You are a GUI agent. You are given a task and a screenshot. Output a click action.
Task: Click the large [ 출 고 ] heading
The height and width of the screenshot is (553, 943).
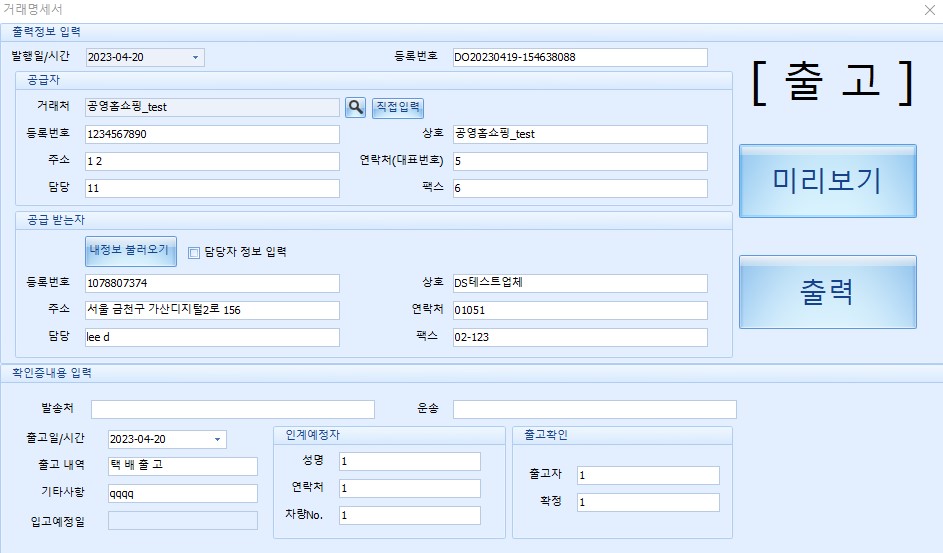click(833, 82)
